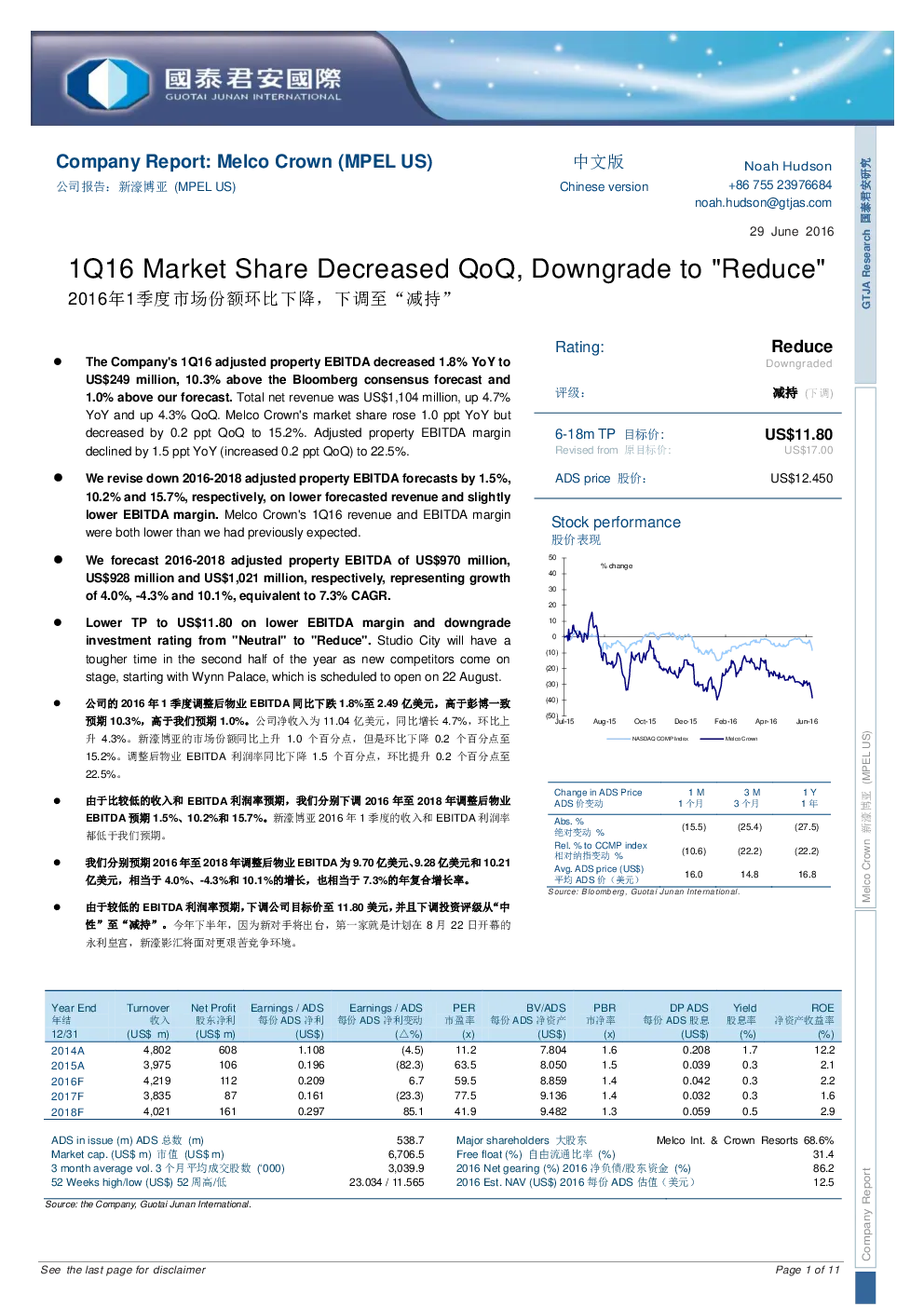Viewport: 924px width, 1307px height.
Task: Click the first bullet paragraph about adjusted property EBITDA
Action: pos(298,406)
